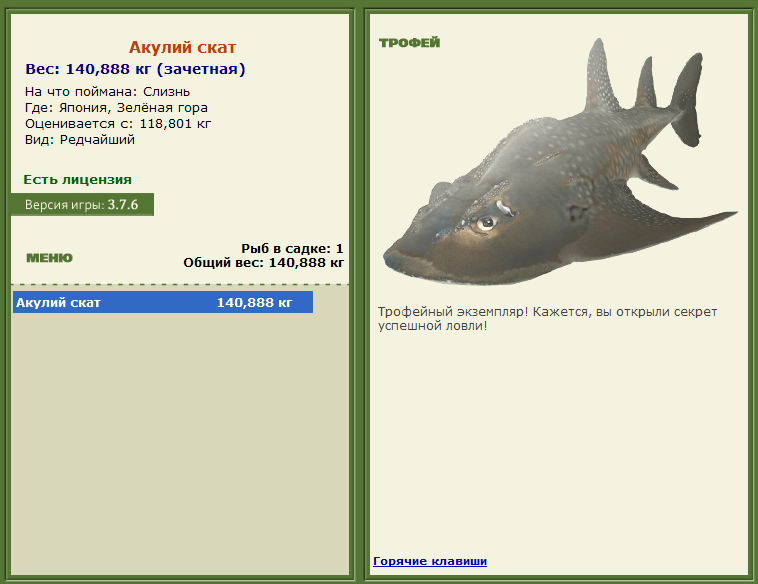Click the Вес: 140,888 кг (зачетная) line

pos(135,69)
